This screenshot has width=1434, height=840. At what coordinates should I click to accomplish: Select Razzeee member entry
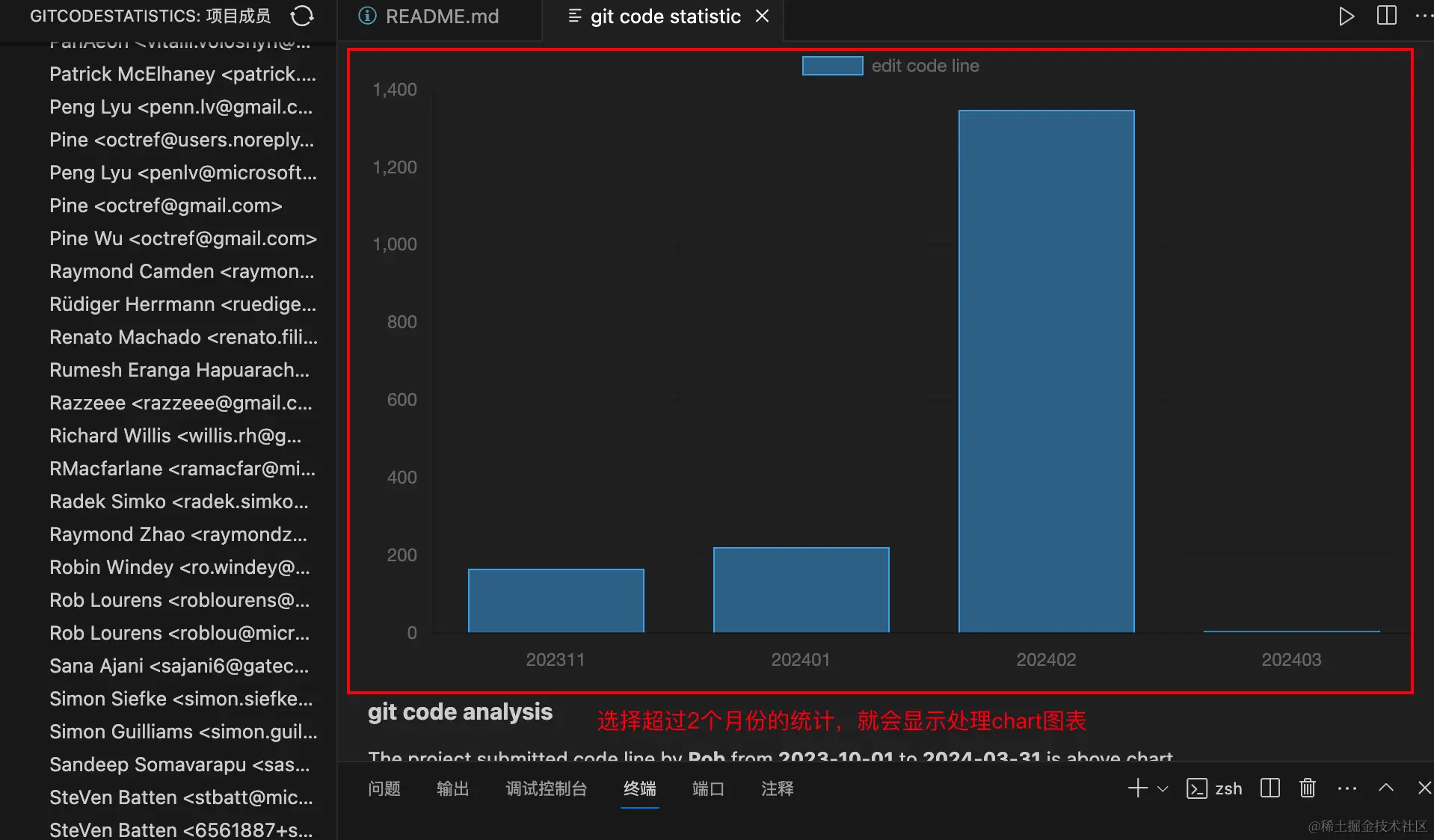168,403
